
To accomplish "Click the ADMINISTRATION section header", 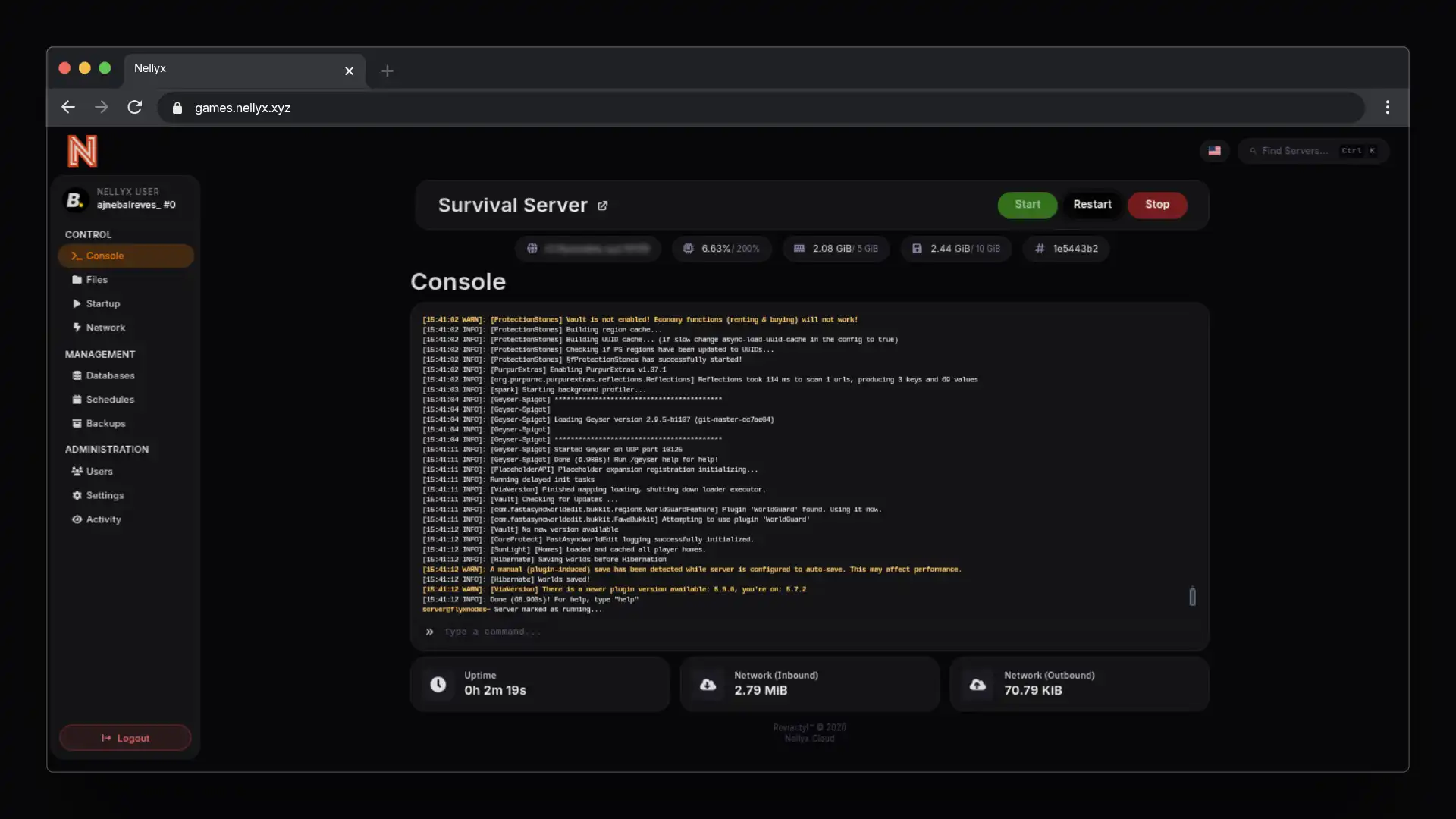I will [107, 450].
